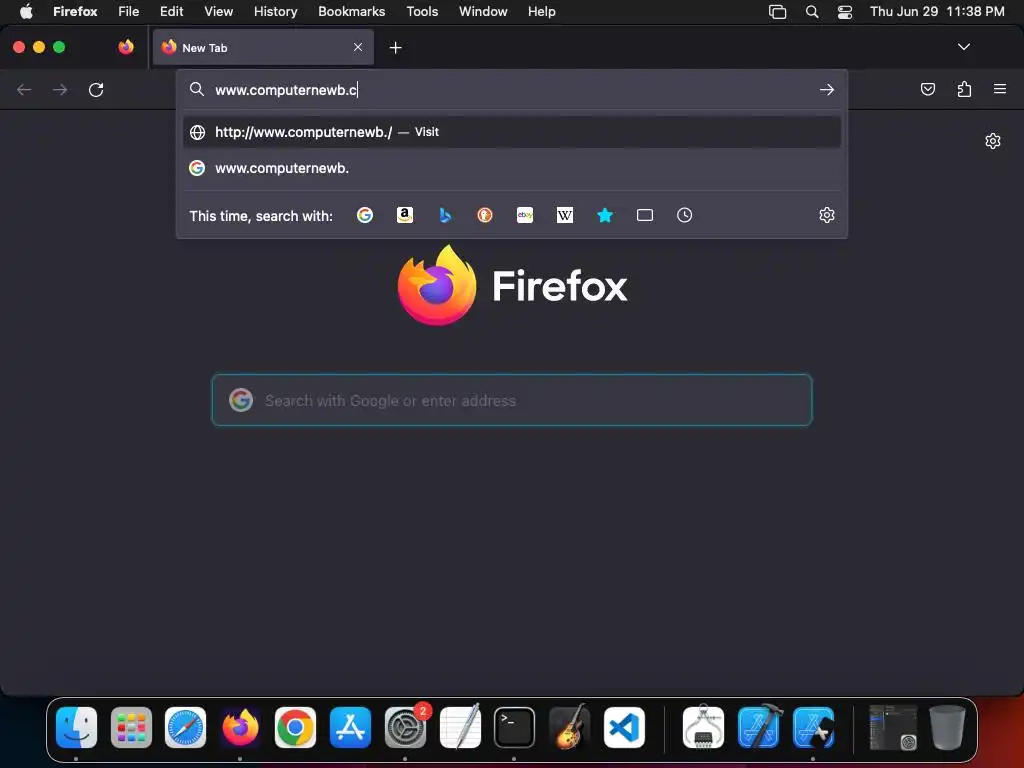Open a new tab with plus button
This screenshot has width=1024, height=768.
click(x=395, y=48)
